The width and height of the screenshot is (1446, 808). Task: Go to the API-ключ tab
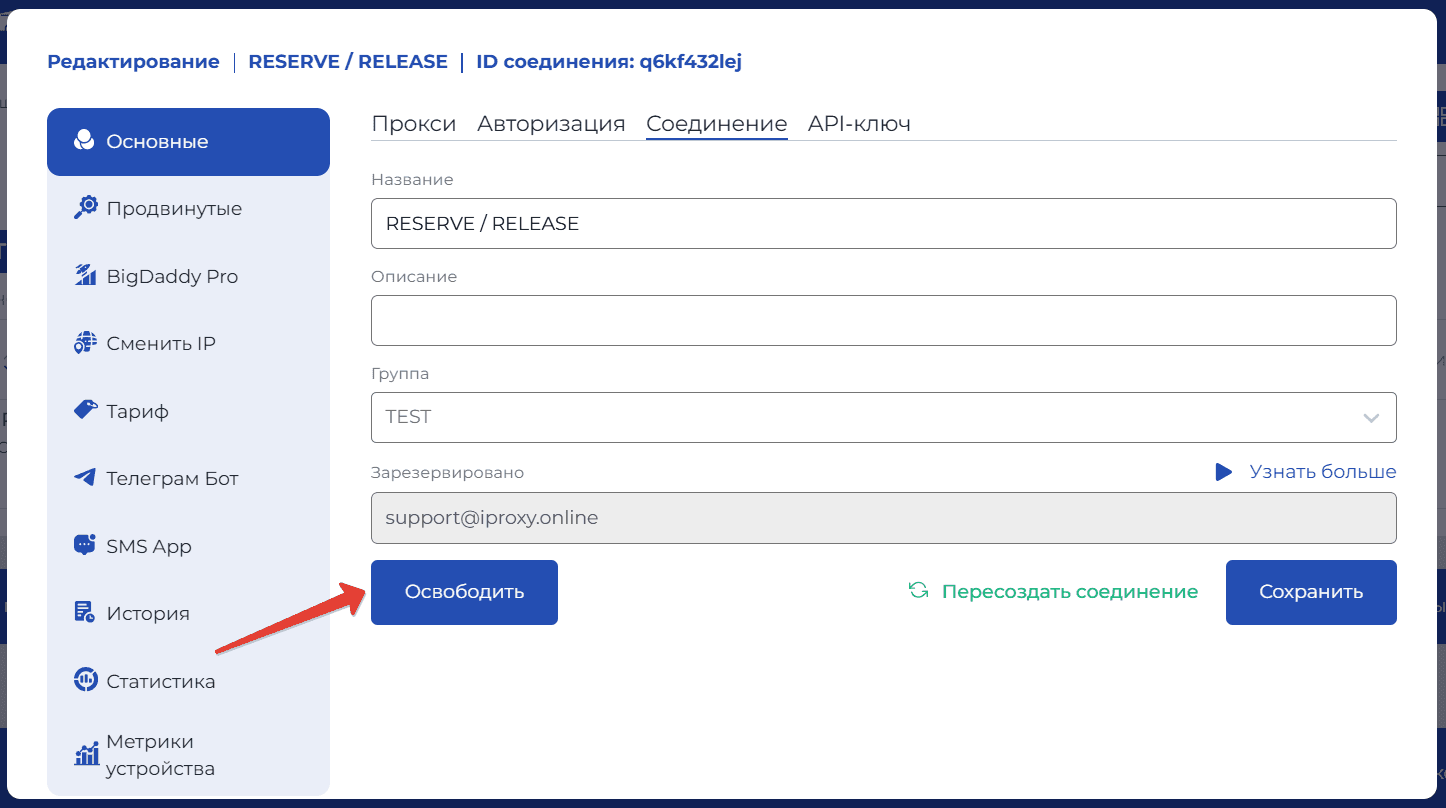(x=859, y=124)
